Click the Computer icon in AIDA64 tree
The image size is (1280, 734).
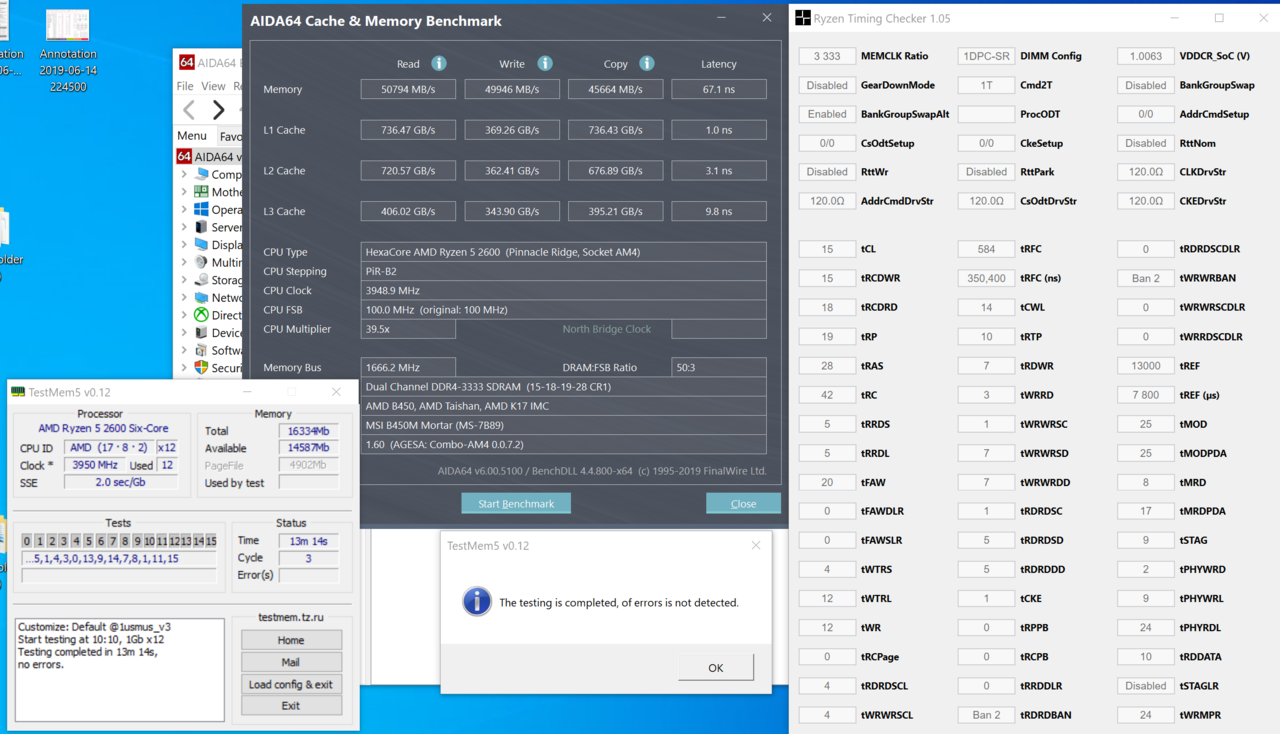201,174
